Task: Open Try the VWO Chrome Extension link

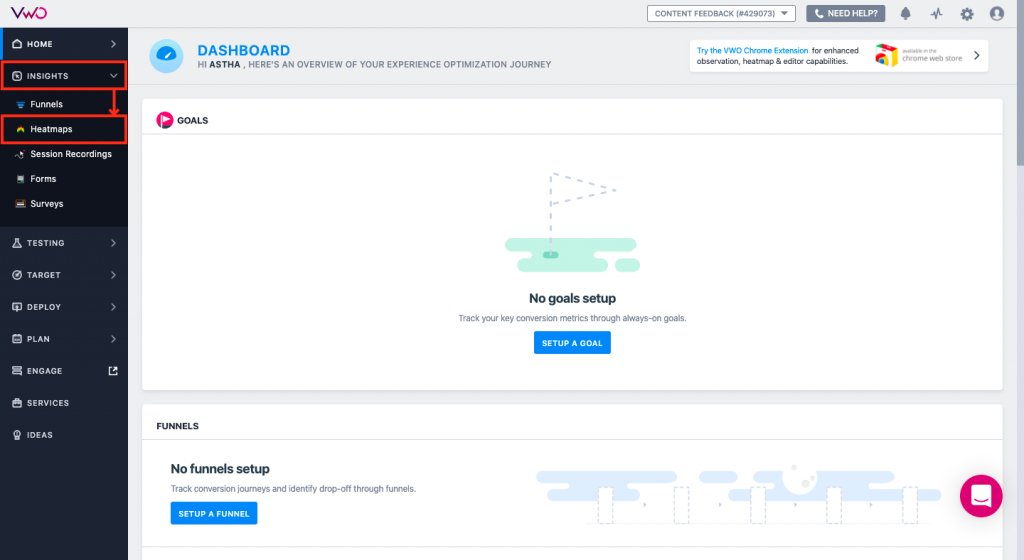Action: click(752, 50)
